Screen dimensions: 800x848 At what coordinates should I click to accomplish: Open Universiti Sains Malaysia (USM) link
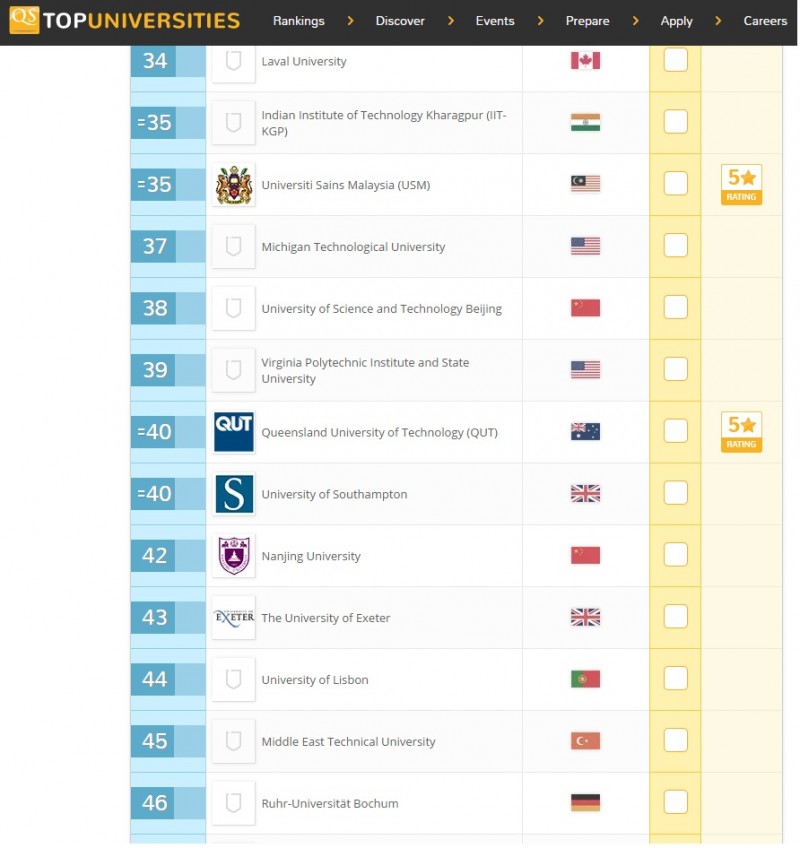pos(346,185)
